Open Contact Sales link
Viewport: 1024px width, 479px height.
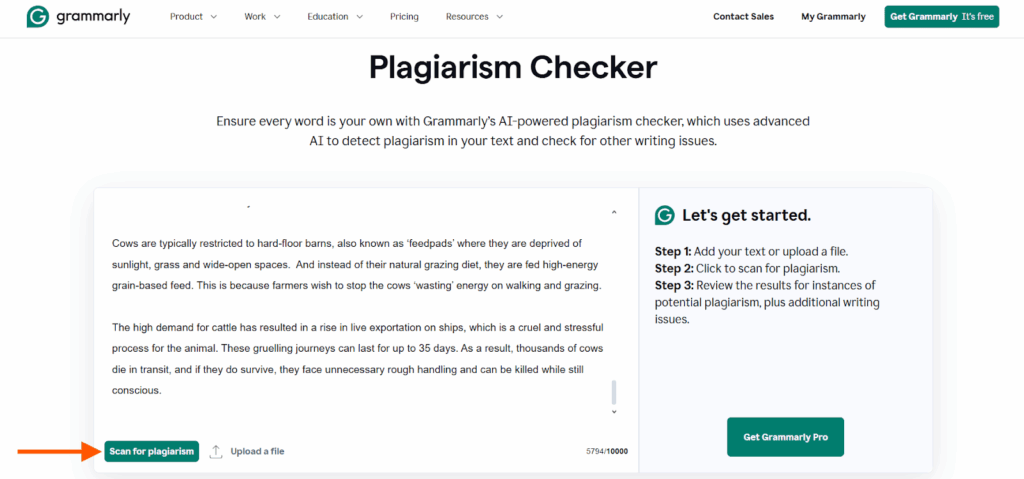(x=743, y=17)
